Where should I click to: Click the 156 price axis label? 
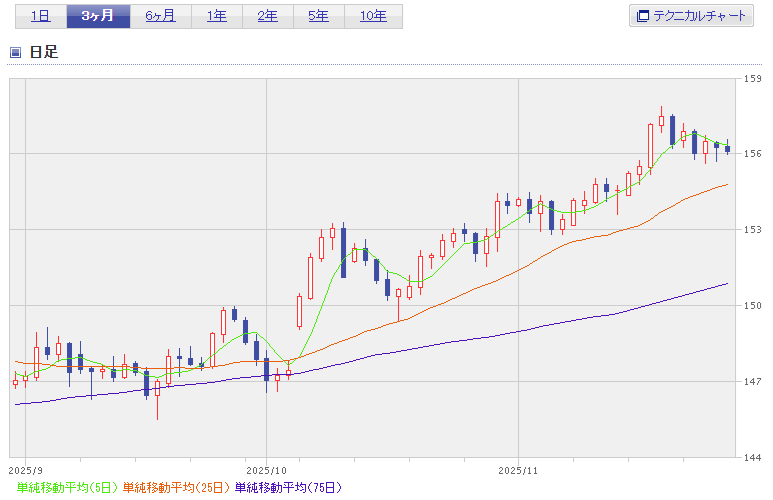(x=753, y=154)
